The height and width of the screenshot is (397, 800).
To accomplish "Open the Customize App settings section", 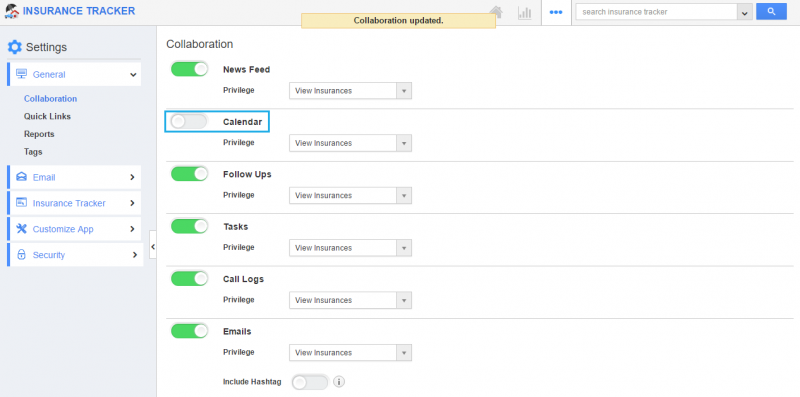I will tap(74, 229).
